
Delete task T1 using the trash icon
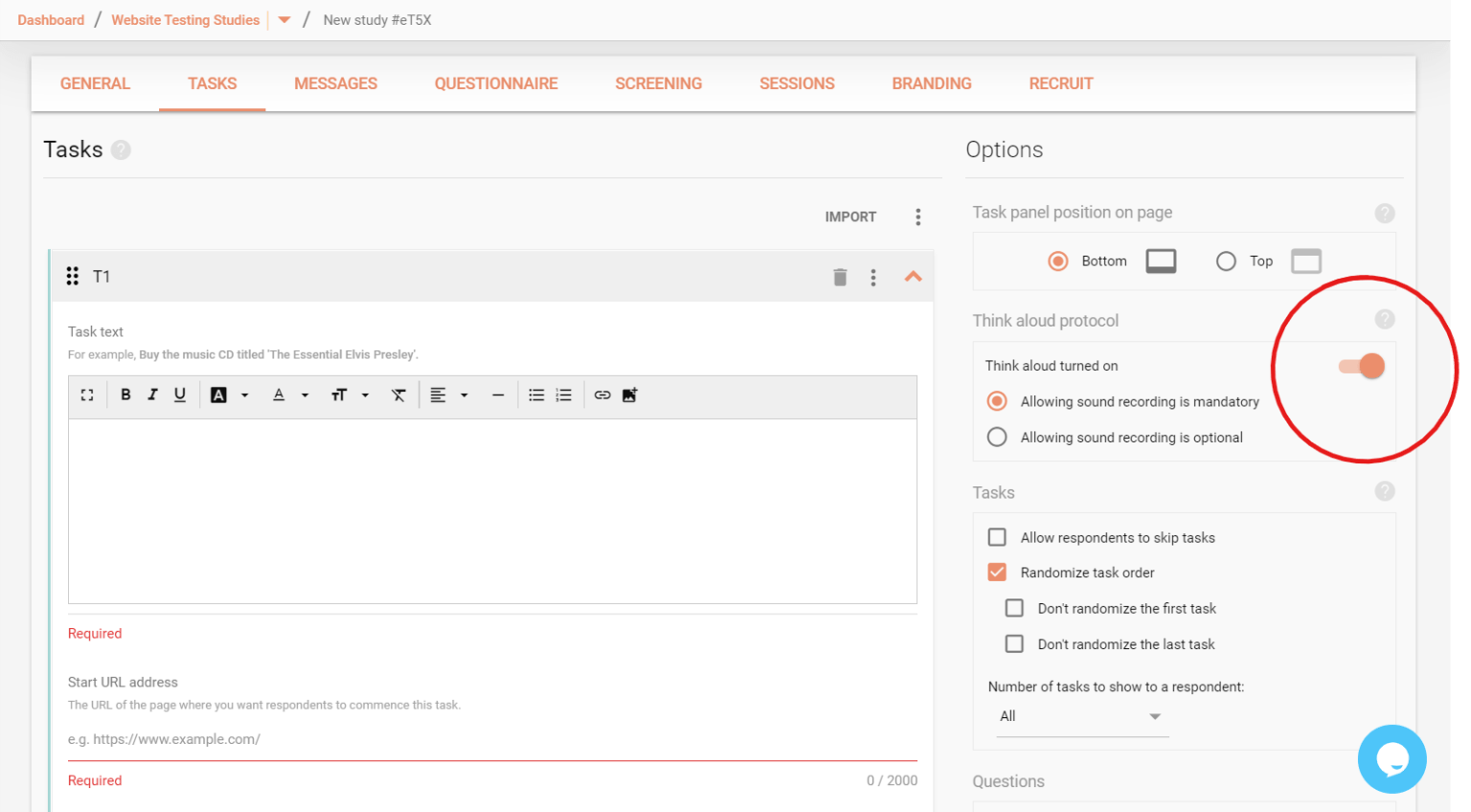[x=840, y=276]
